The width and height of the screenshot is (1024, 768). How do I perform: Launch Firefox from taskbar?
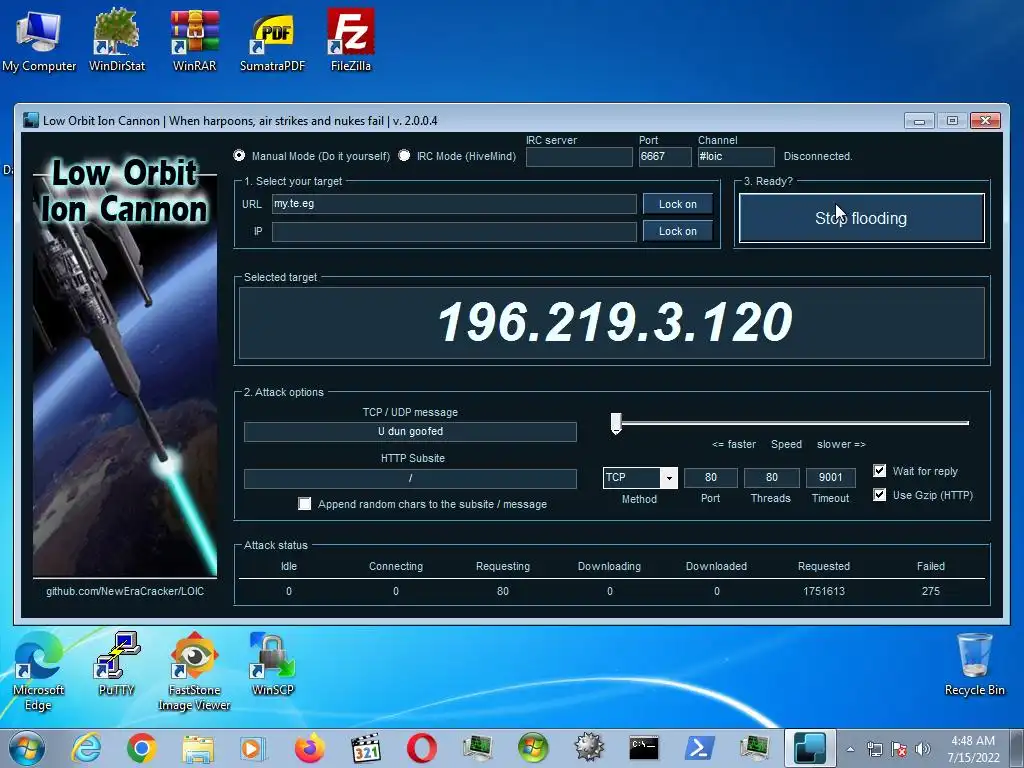point(310,748)
